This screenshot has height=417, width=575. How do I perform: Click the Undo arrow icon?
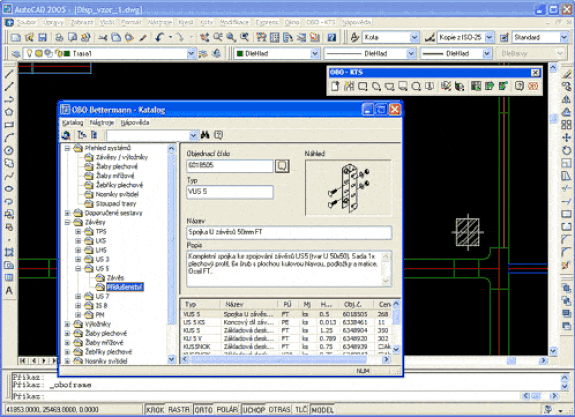pos(159,37)
